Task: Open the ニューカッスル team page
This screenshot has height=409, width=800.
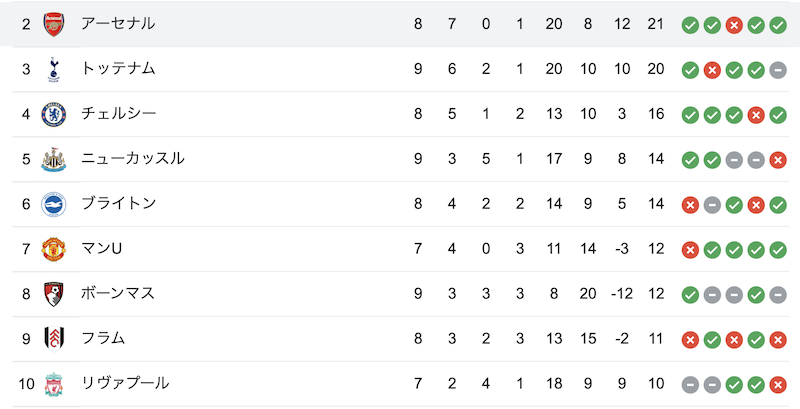Action: (133, 158)
